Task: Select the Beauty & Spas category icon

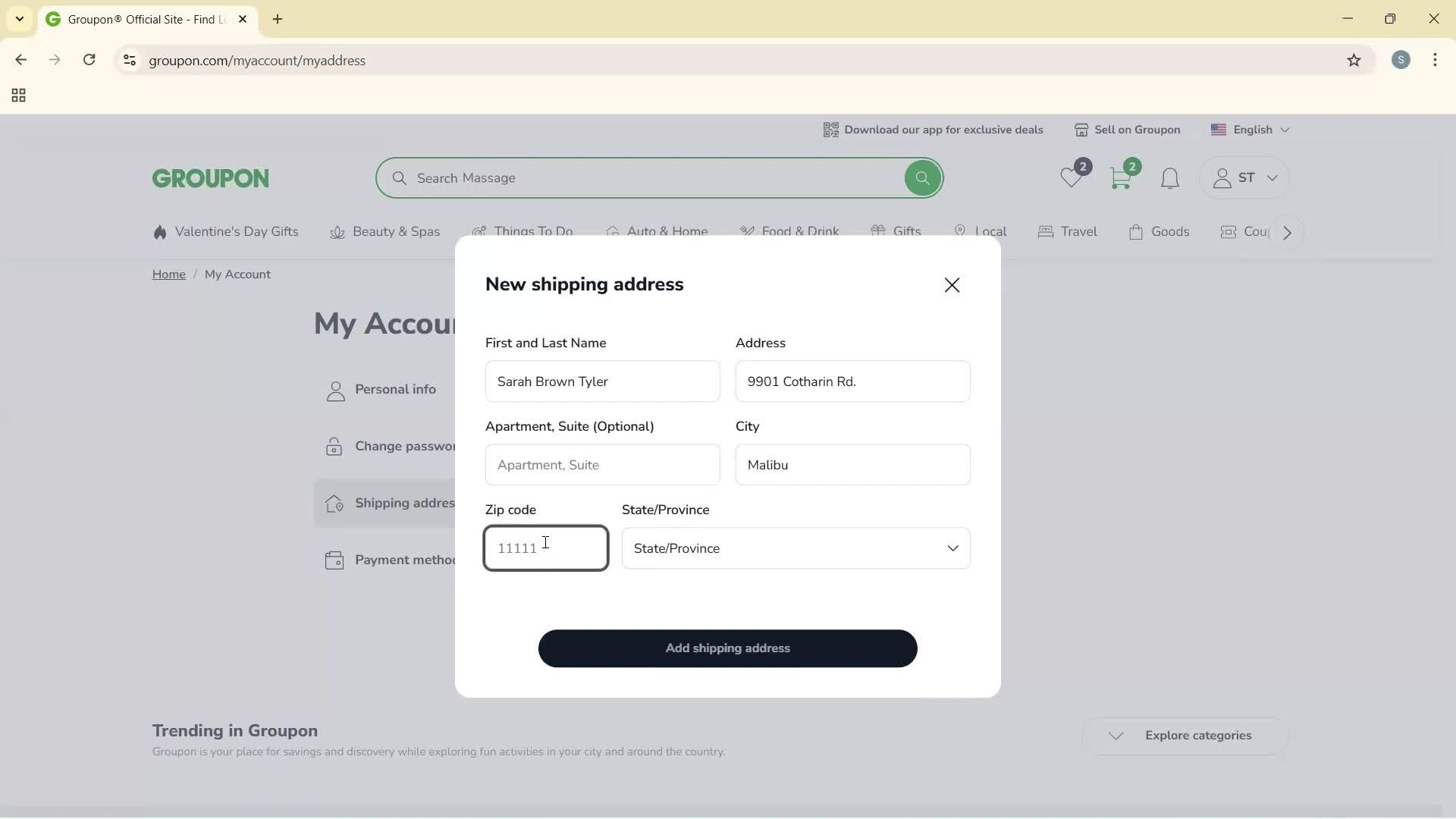Action: [x=337, y=232]
